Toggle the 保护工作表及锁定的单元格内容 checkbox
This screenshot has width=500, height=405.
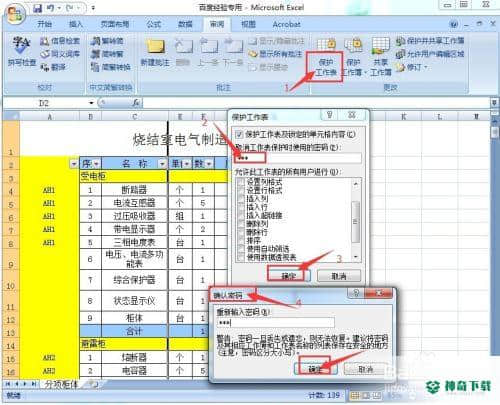click(239, 134)
